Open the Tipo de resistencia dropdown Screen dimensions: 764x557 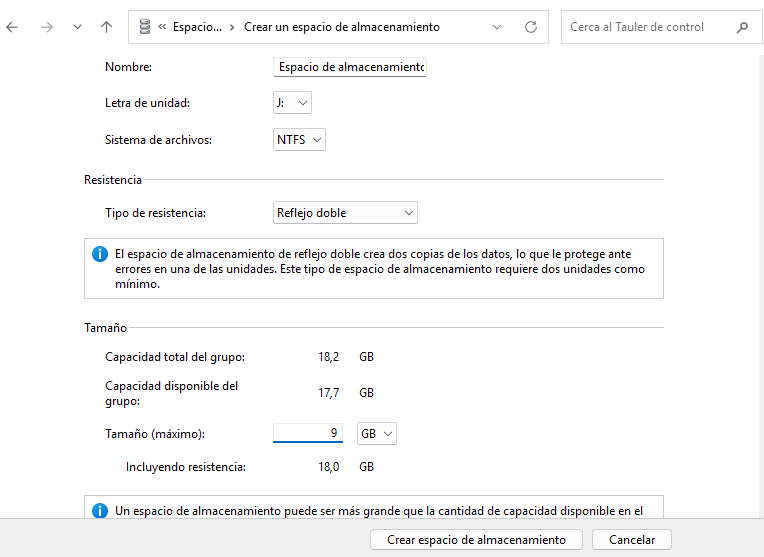pyautogui.click(x=345, y=213)
